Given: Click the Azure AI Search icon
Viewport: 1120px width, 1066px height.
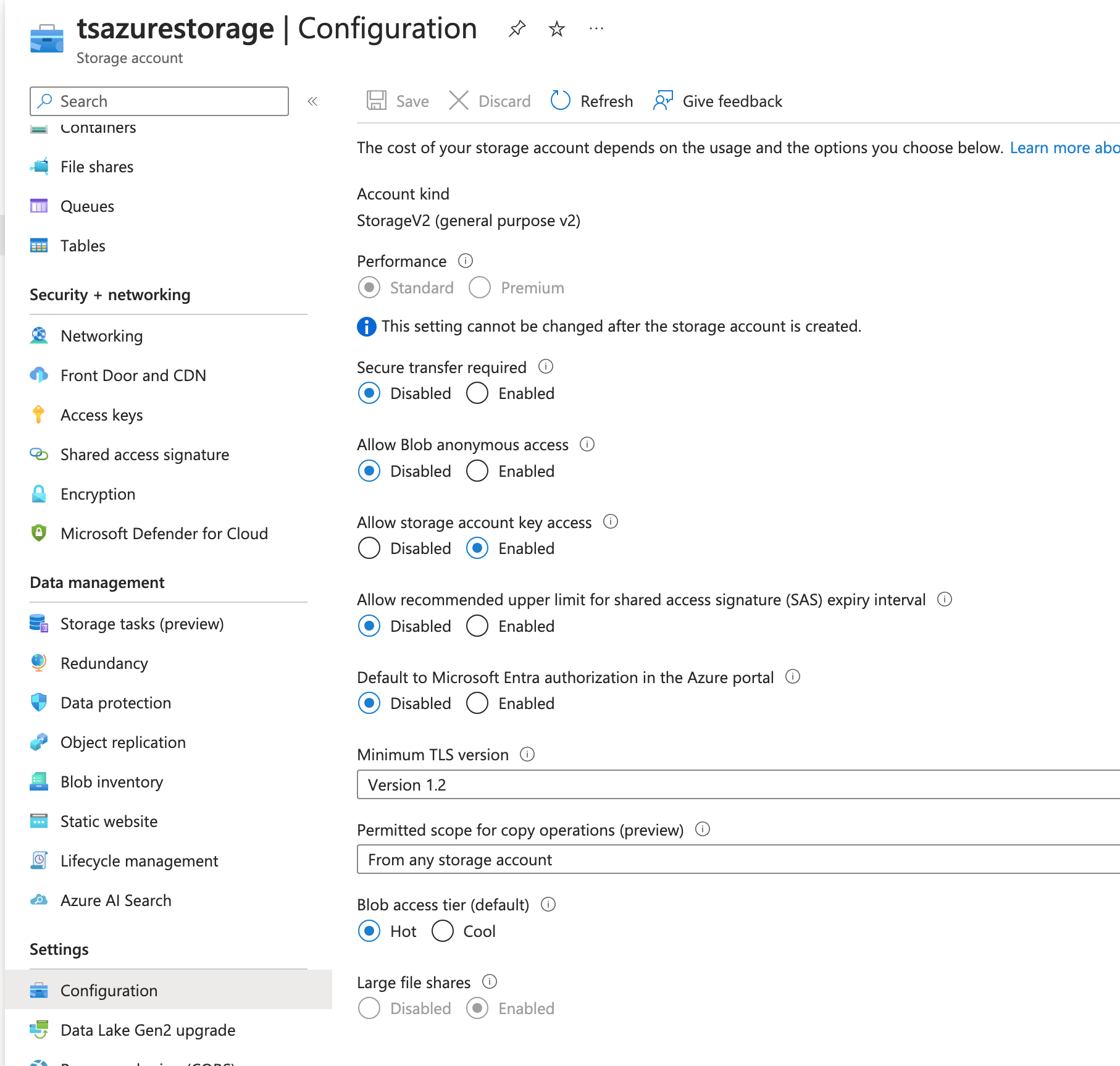Looking at the screenshot, I should [39, 900].
